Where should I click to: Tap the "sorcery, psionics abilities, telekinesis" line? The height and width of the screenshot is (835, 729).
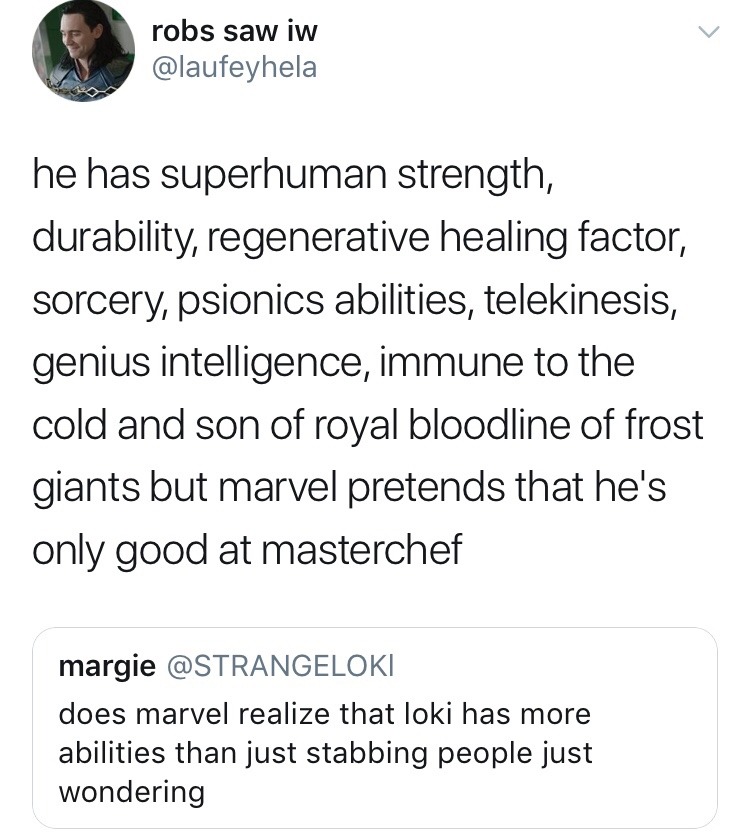[353, 301]
